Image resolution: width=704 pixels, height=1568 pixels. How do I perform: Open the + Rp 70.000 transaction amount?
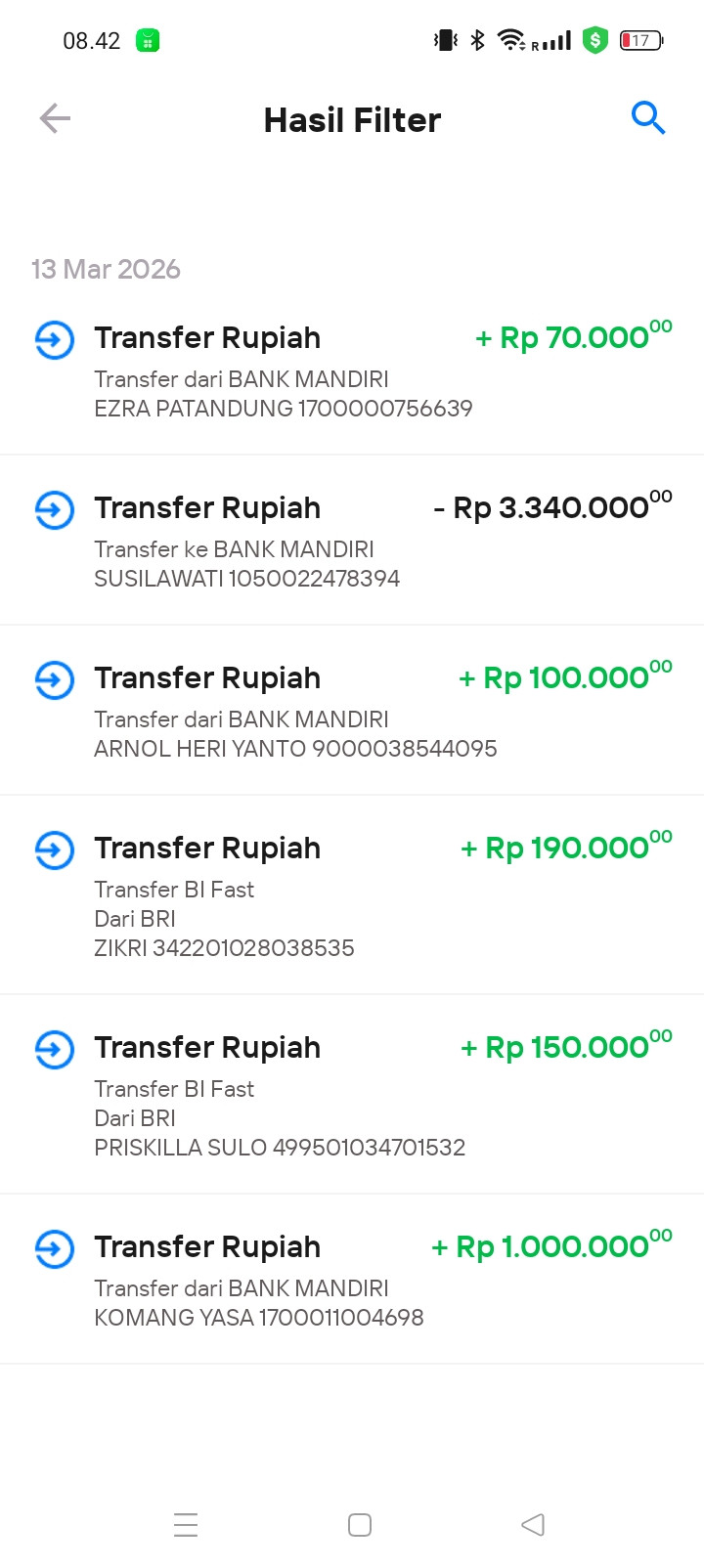tap(574, 336)
